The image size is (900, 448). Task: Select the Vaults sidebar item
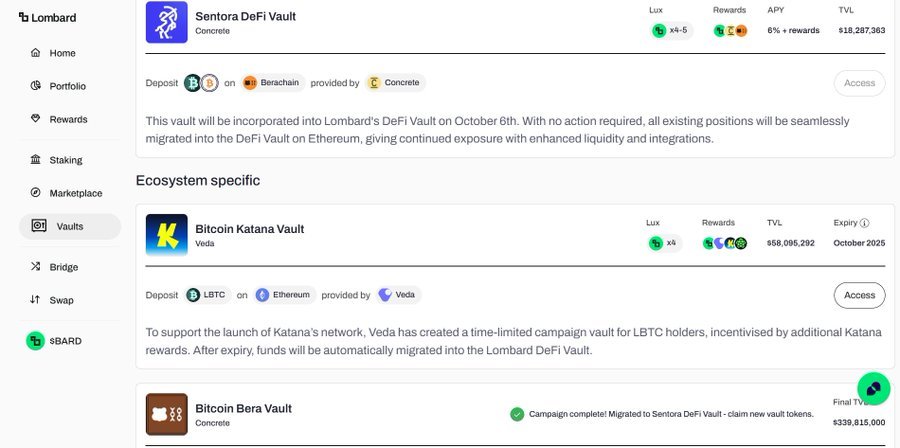(x=69, y=226)
